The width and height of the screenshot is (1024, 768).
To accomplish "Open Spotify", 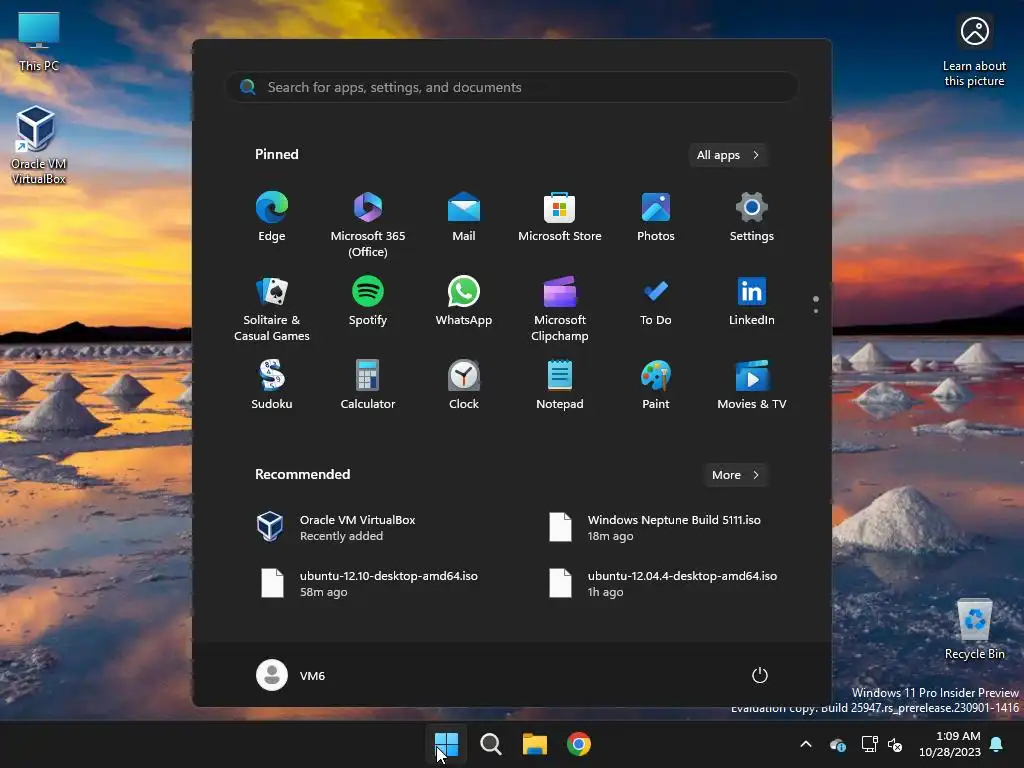I will pyautogui.click(x=368, y=302).
